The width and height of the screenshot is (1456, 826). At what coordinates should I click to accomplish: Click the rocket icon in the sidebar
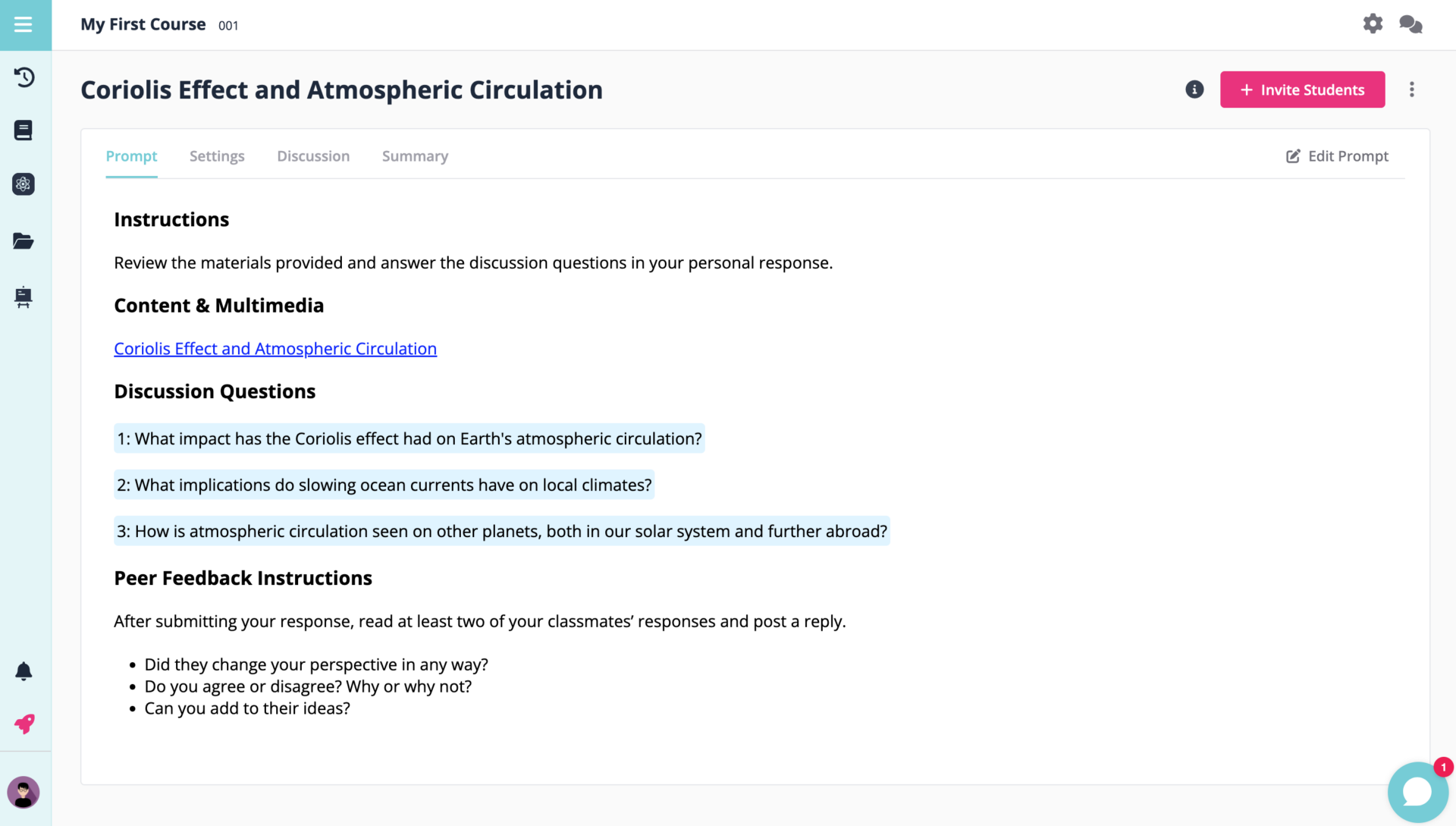[24, 724]
